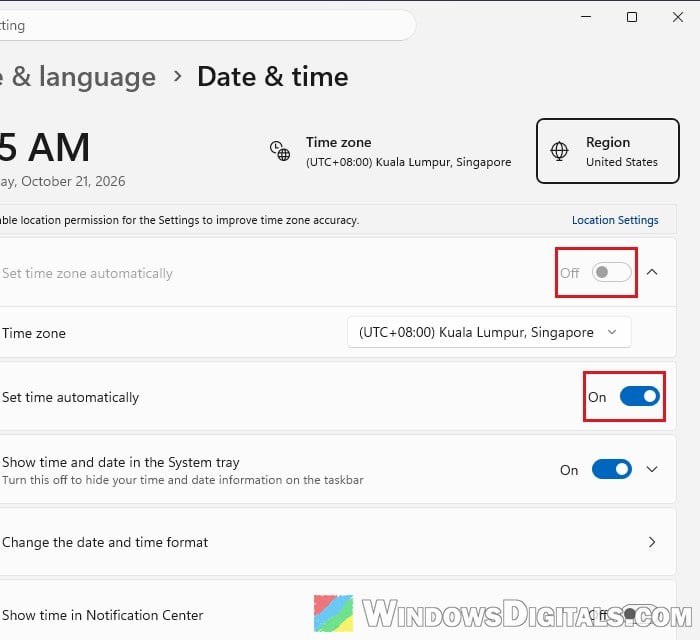Image resolution: width=700 pixels, height=640 pixels.
Task: Open the Region United States card
Action: pyautogui.click(x=608, y=151)
